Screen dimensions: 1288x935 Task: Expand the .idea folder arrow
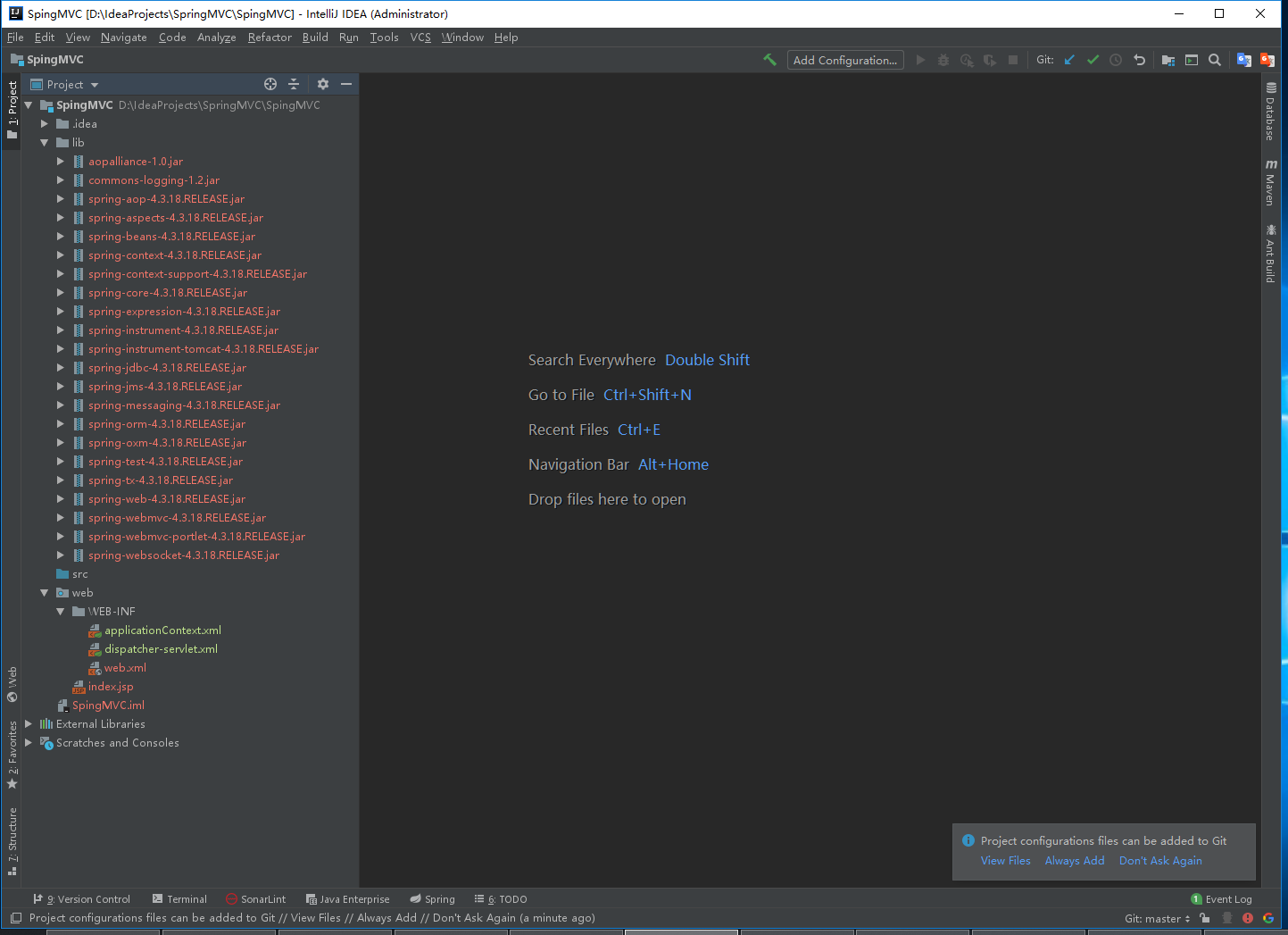(x=45, y=124)
